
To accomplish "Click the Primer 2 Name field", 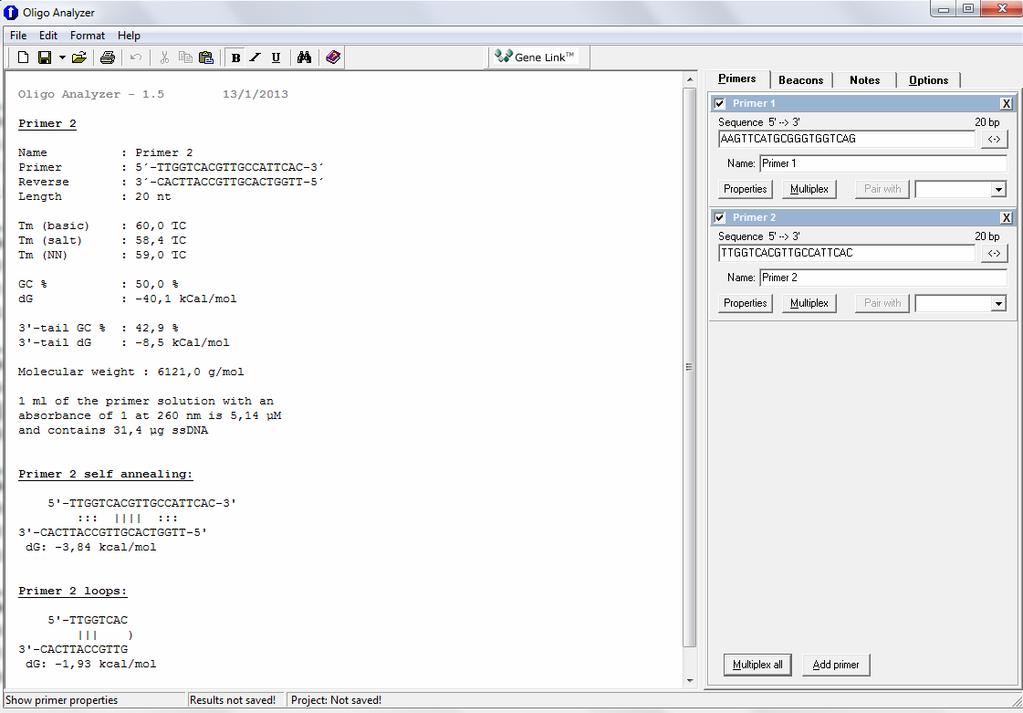I will point(883,277).
